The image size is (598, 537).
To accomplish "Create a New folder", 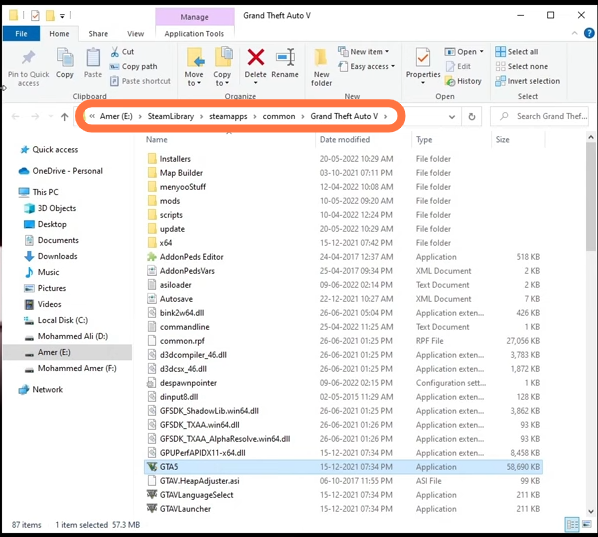I will (x=321, y=68).
